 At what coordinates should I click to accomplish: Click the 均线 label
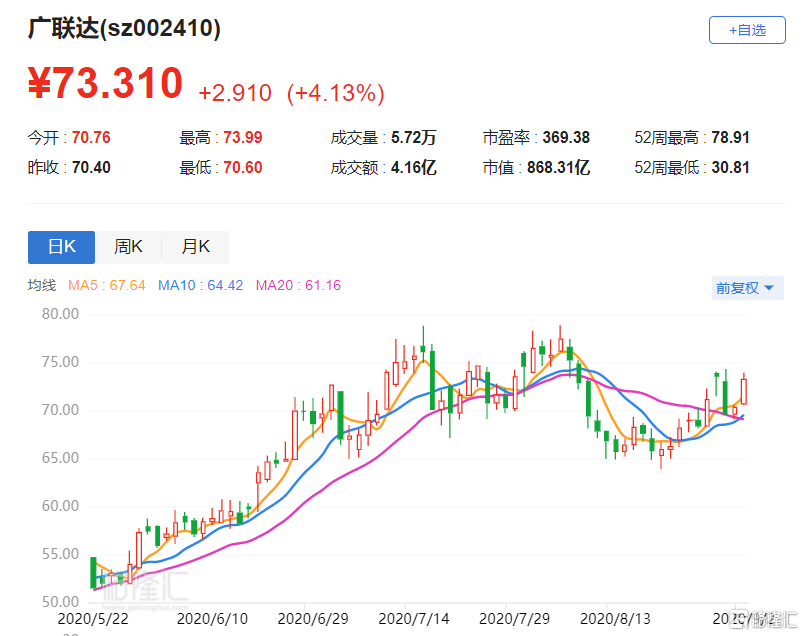click(42, 285)
